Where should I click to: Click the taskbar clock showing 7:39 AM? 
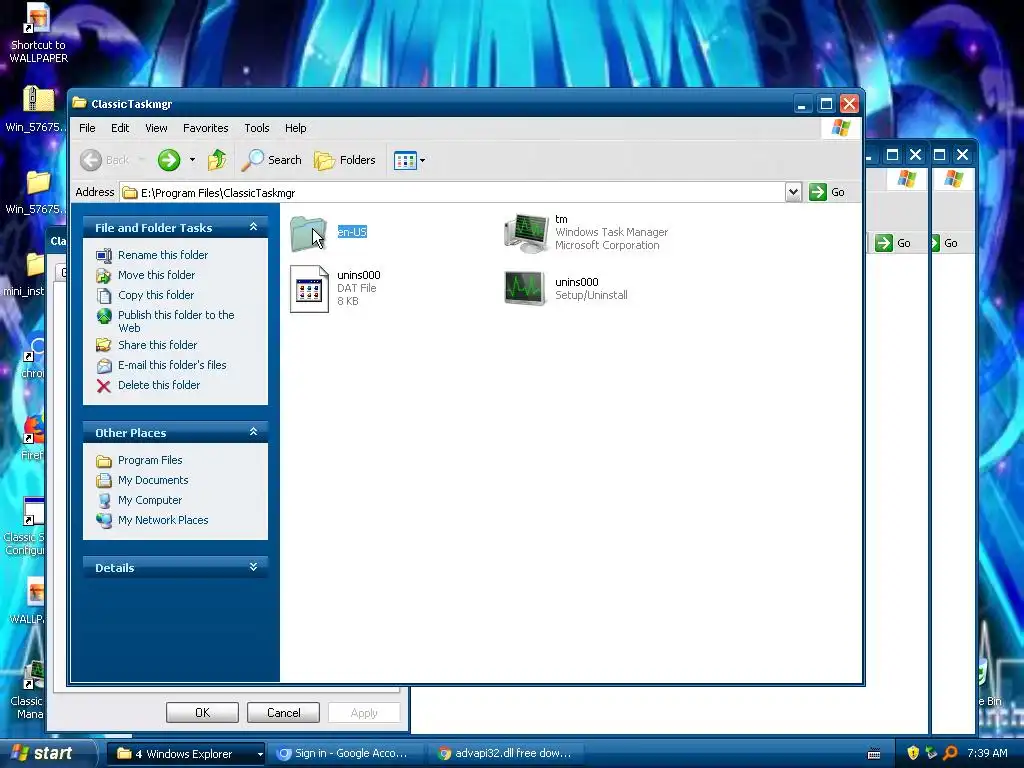(987, 754)
